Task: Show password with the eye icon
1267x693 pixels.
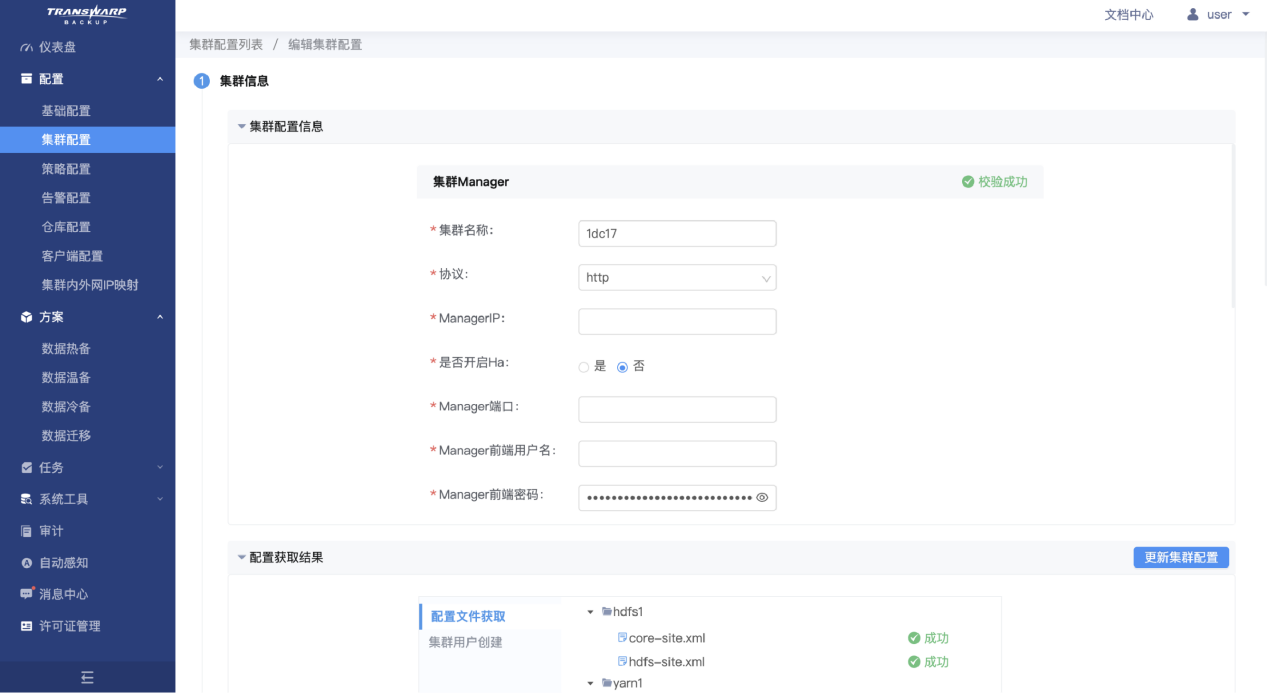Action: [x=762, y=497]
